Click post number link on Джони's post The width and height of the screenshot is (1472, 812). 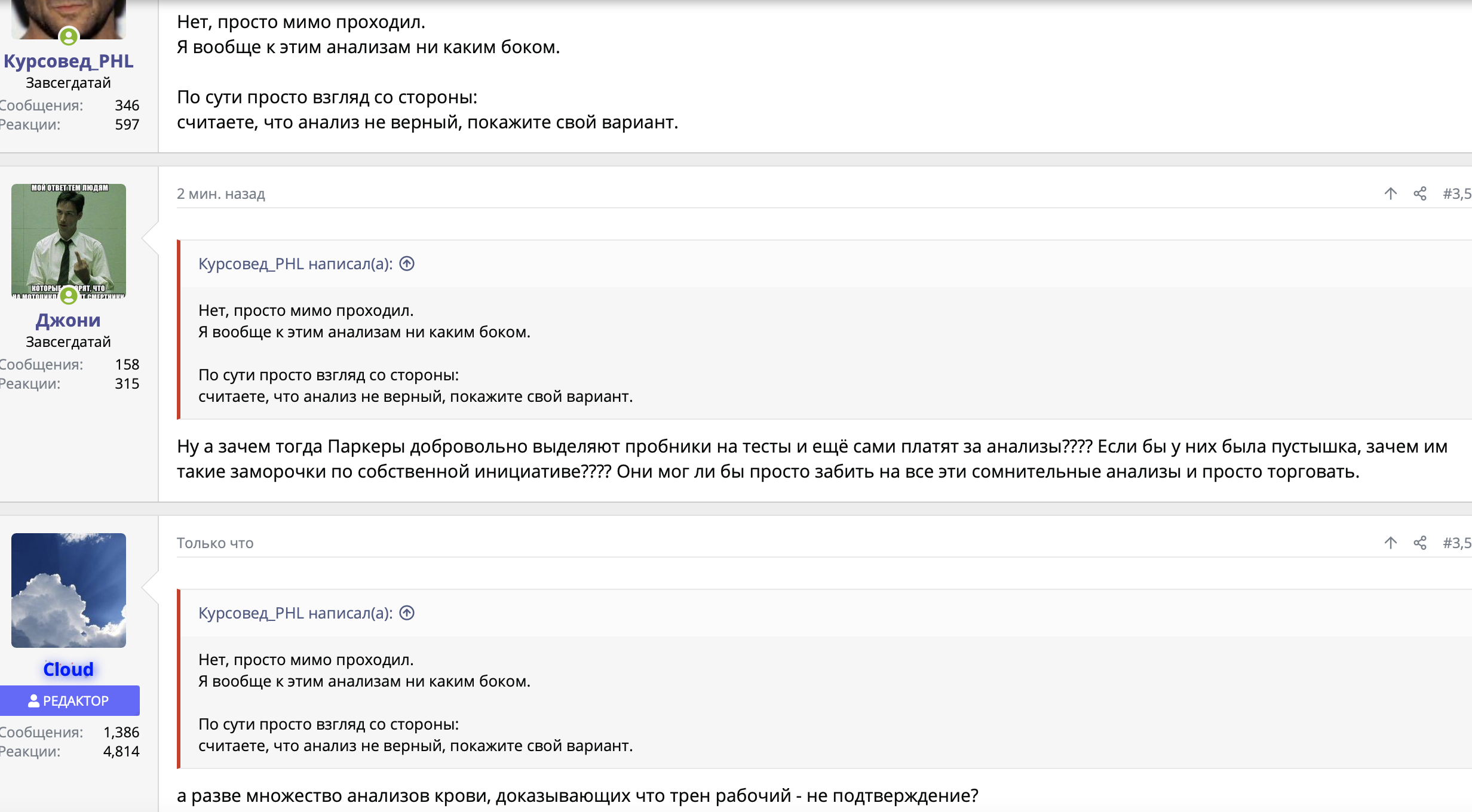(1456, 193)
